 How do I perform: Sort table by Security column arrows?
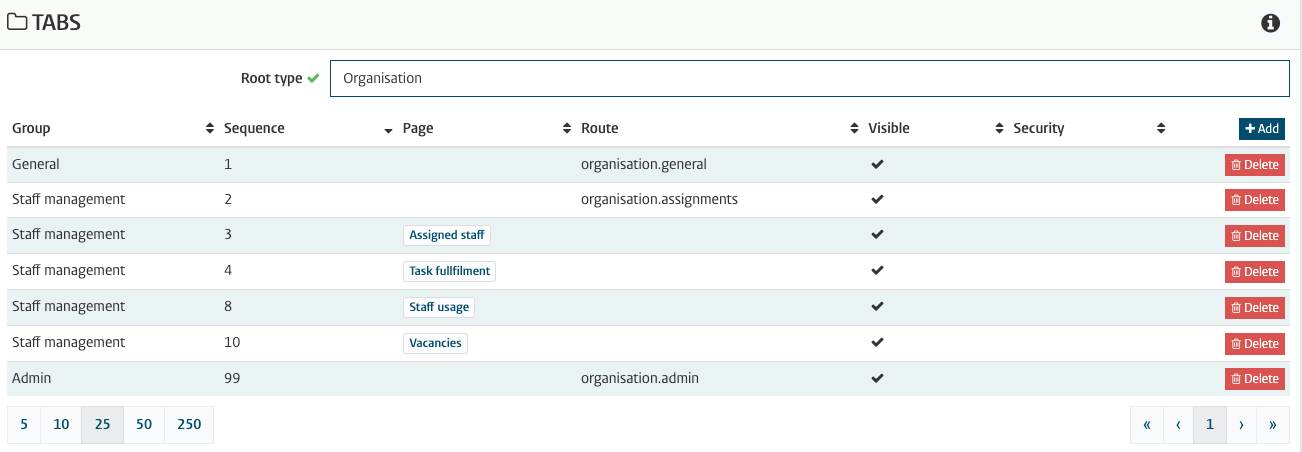tap(1161, 128)
